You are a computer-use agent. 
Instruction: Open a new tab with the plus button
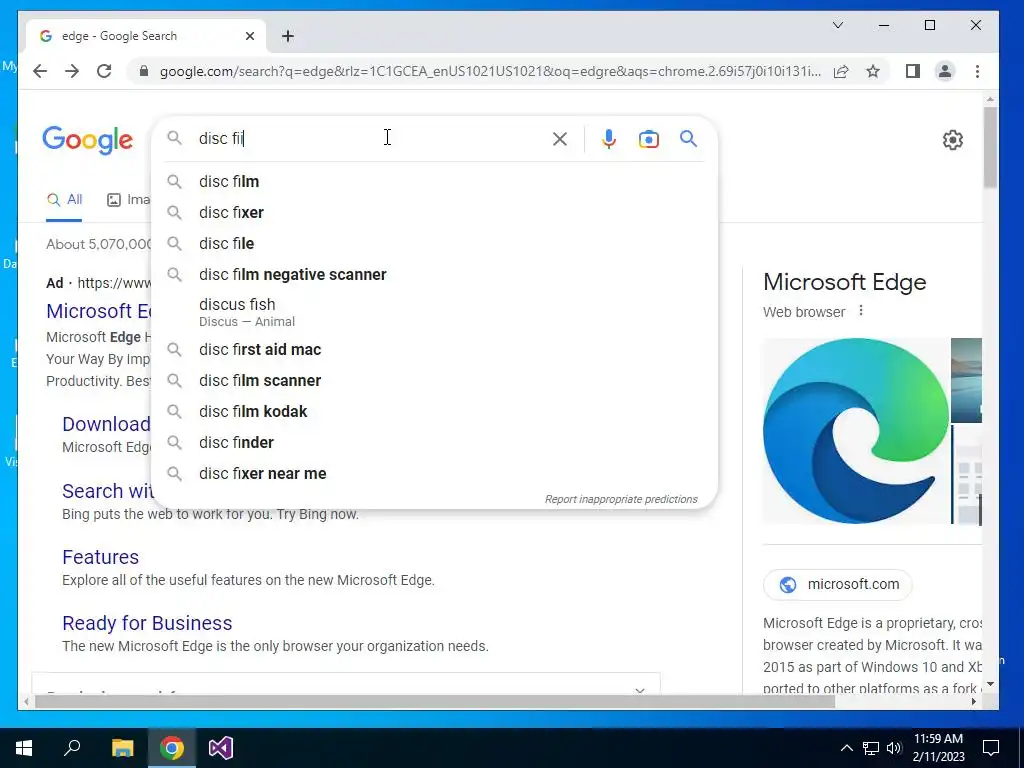click(x=288, y=36)
